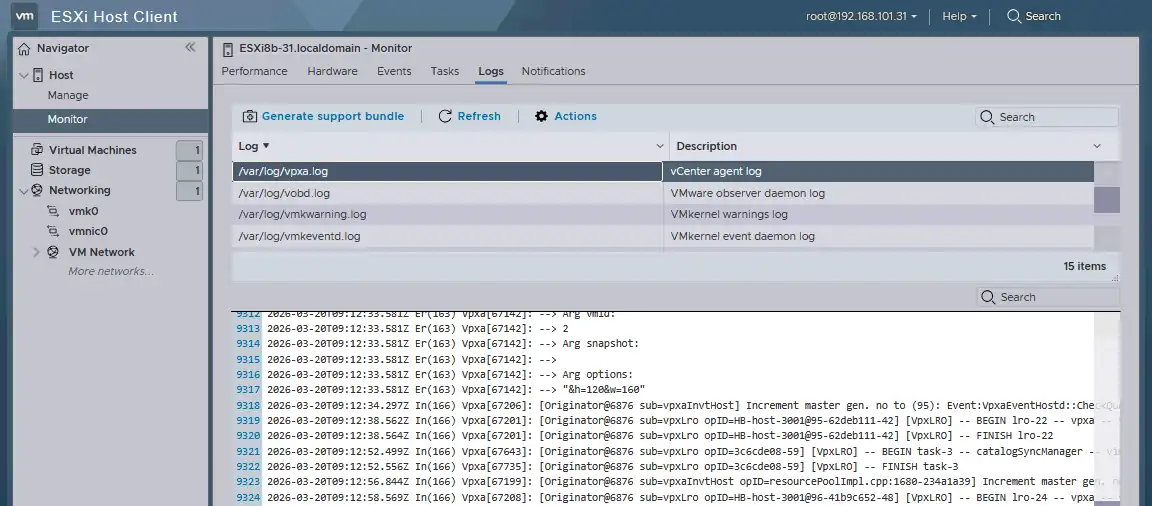Switch to the Hardware tab
Image resolution: width=1152 pixels, height=506 pixels.
(332, 71)
